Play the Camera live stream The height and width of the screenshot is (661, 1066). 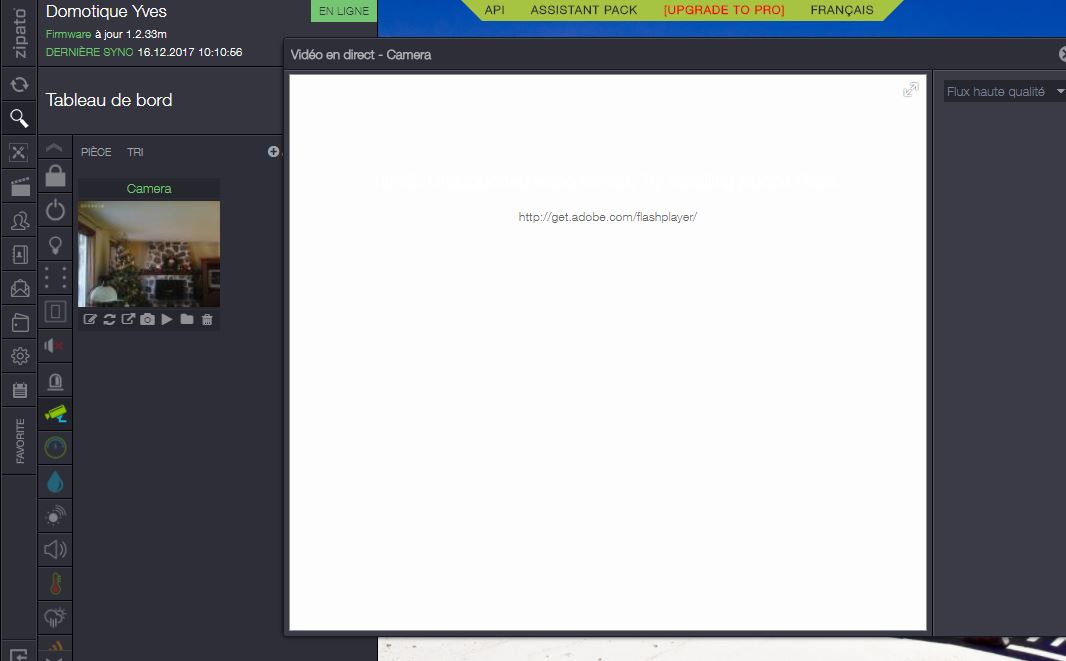click(167, 320)
